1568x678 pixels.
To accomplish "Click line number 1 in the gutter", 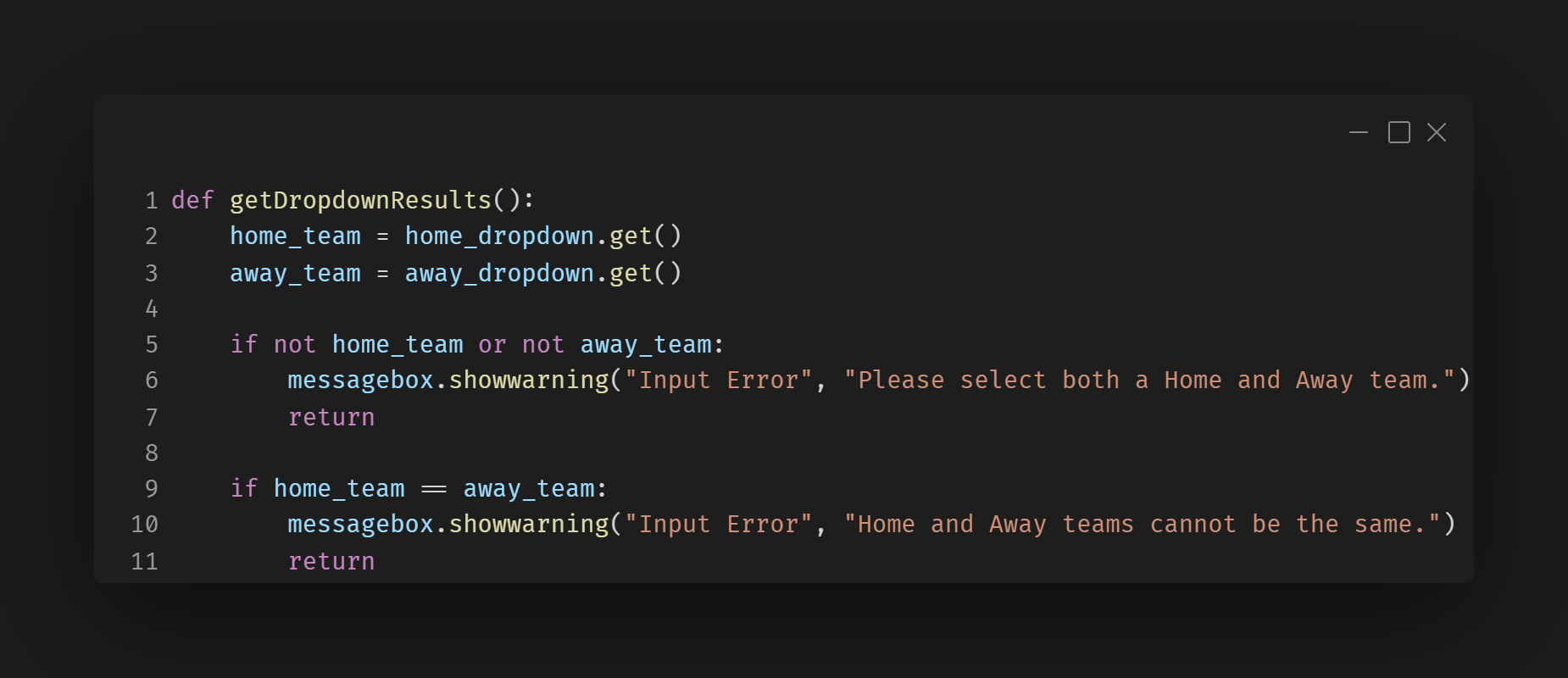I will 152,201.
